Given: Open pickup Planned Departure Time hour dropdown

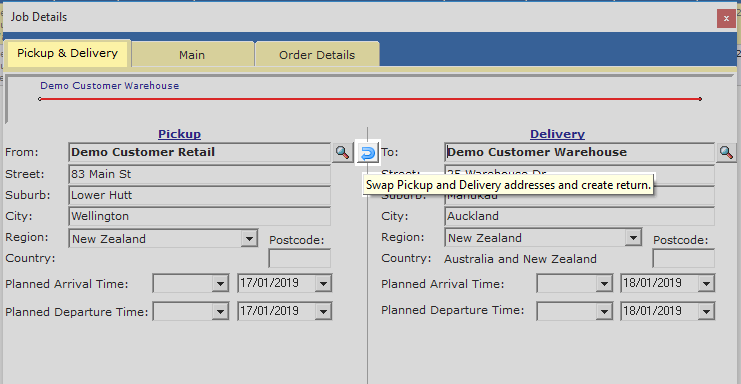Looking at the screenshot, I should pyautogui.click(x=220, y=311).
